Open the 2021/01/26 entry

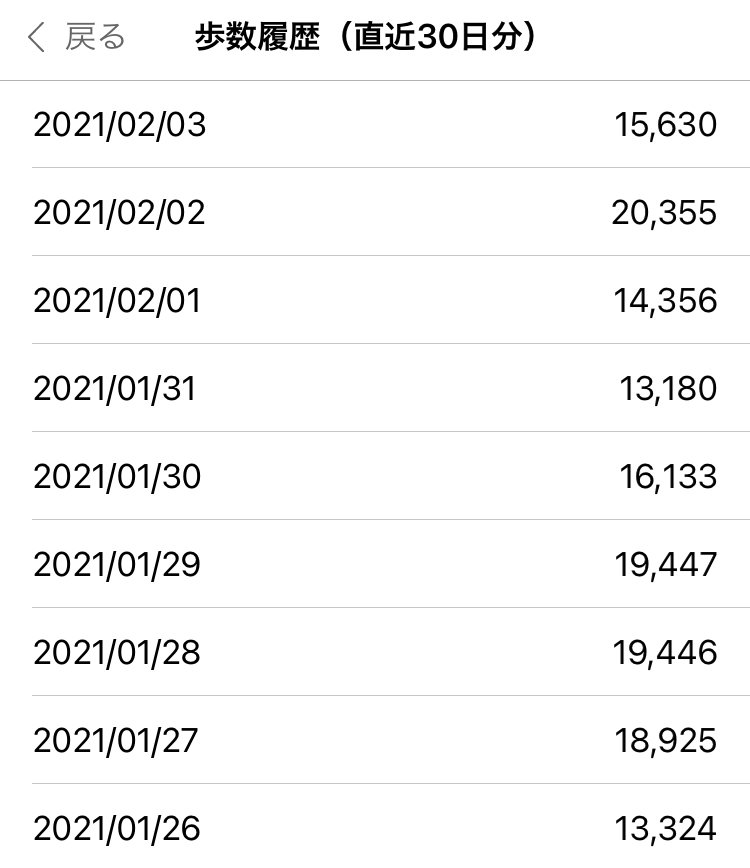(x=375, y=826)
